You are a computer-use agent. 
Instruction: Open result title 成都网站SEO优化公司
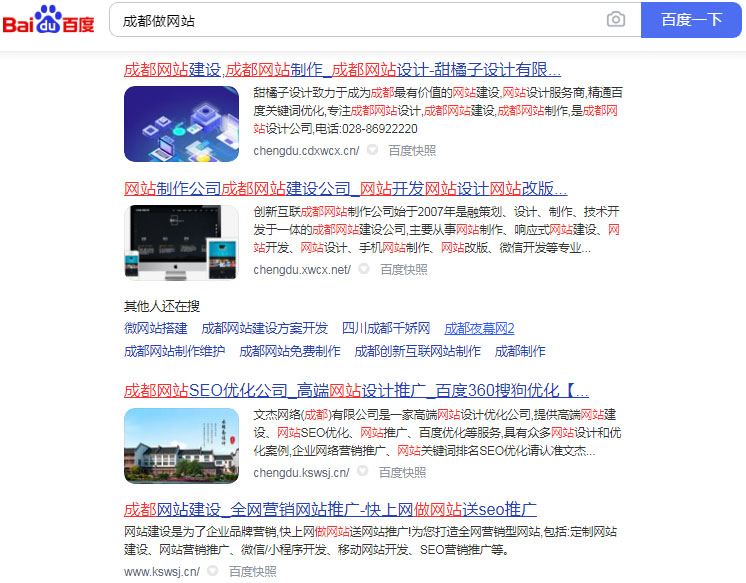tap(356, 391)
